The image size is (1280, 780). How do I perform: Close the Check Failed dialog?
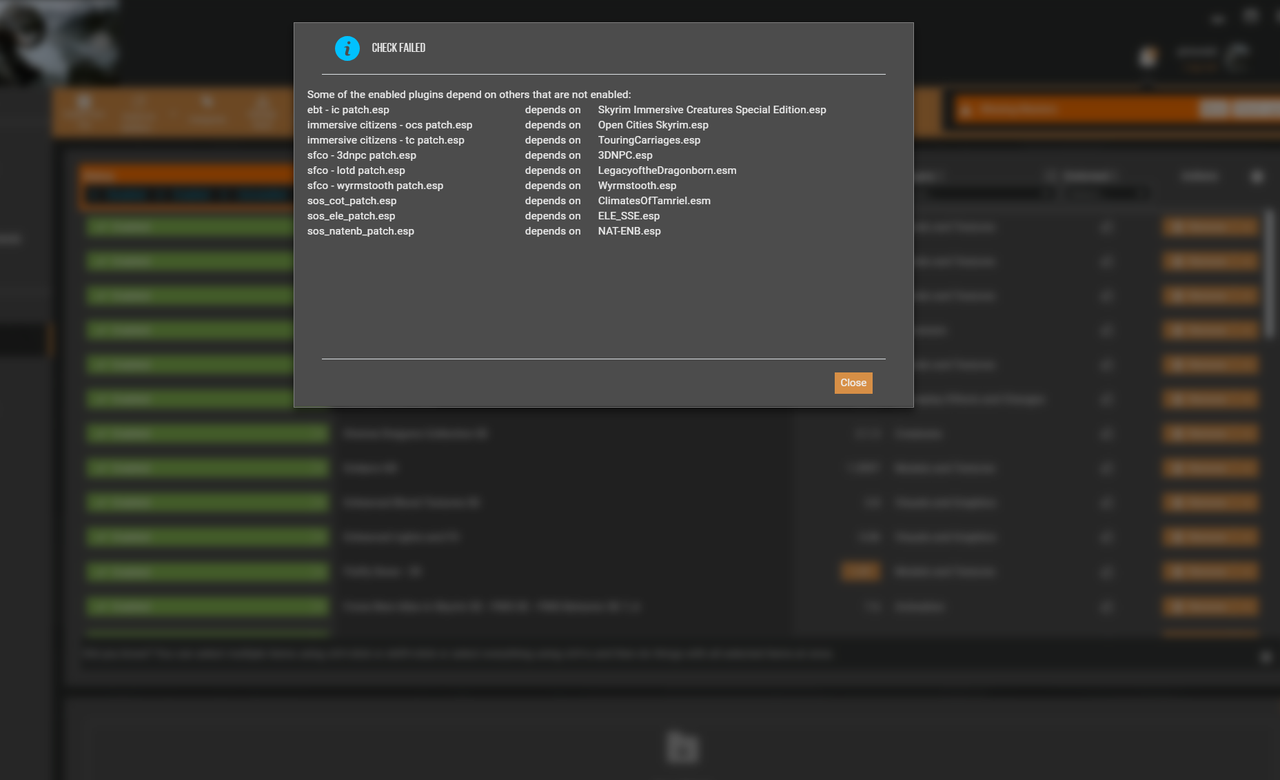click(853, 383)
